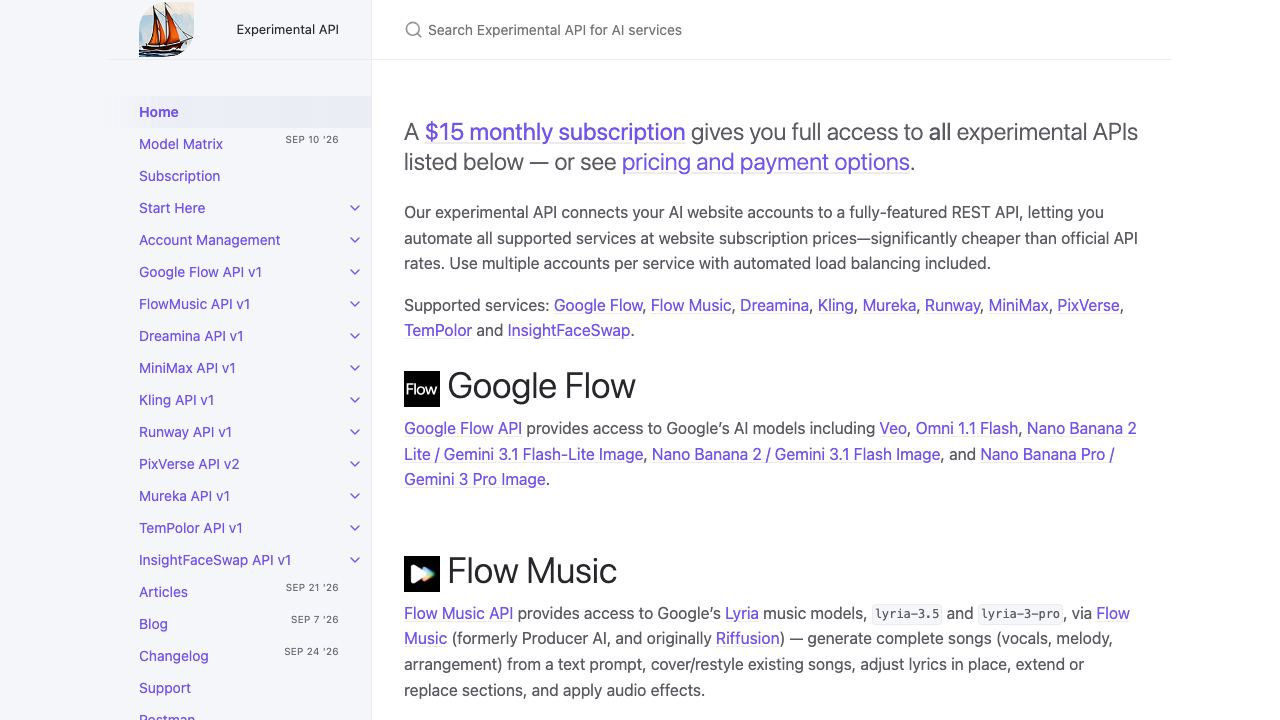1280x720 pixels.
Task: Follow the Dreamina service link
Action: click(x=774, y=305)
